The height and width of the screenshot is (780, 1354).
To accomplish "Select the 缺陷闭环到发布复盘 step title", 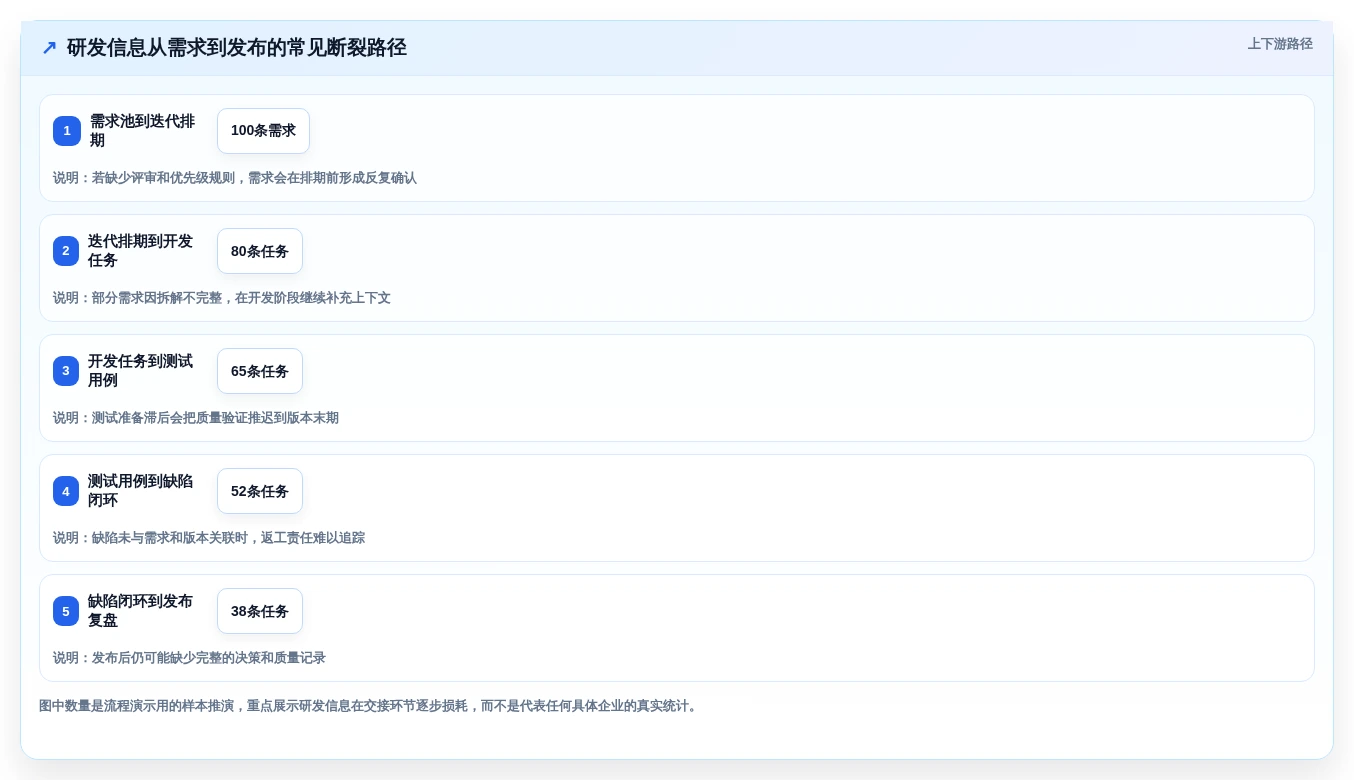I will 141,611.
